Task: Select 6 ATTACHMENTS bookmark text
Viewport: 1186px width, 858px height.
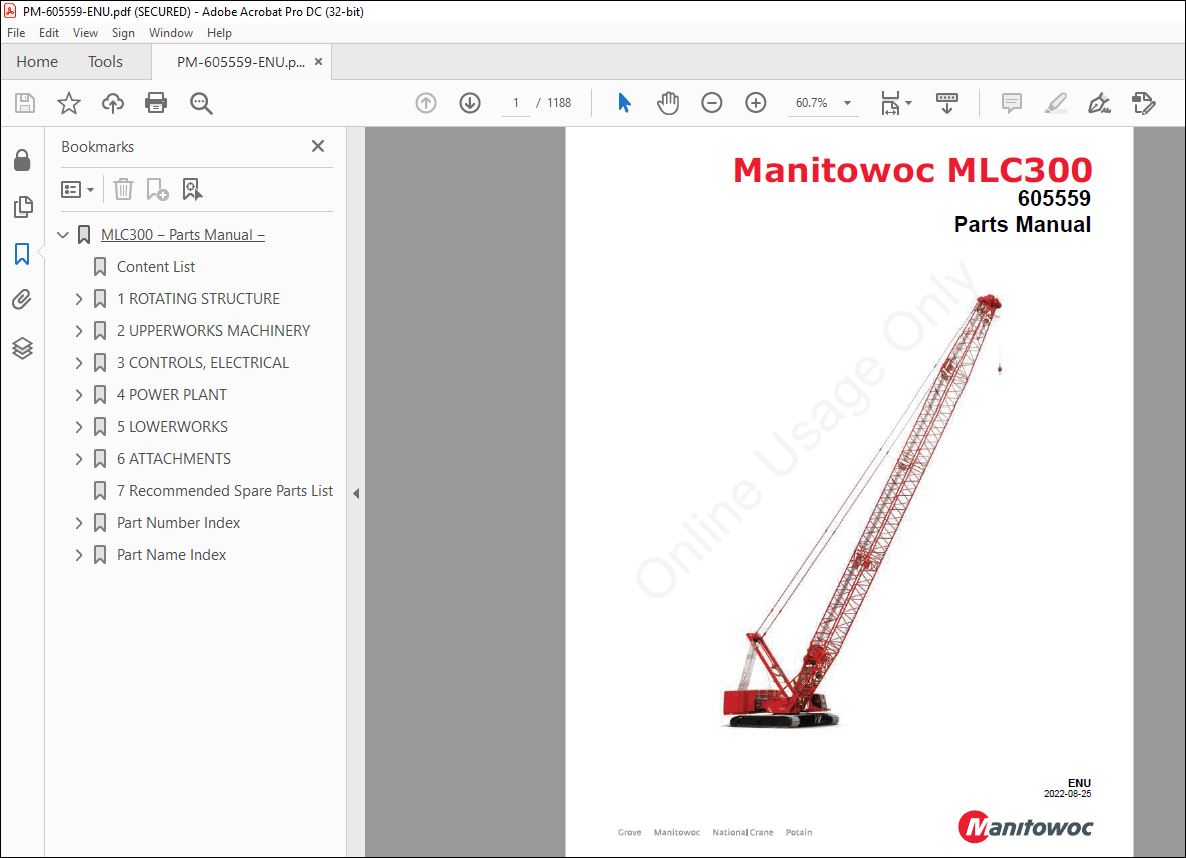Action: coord(174,459)
